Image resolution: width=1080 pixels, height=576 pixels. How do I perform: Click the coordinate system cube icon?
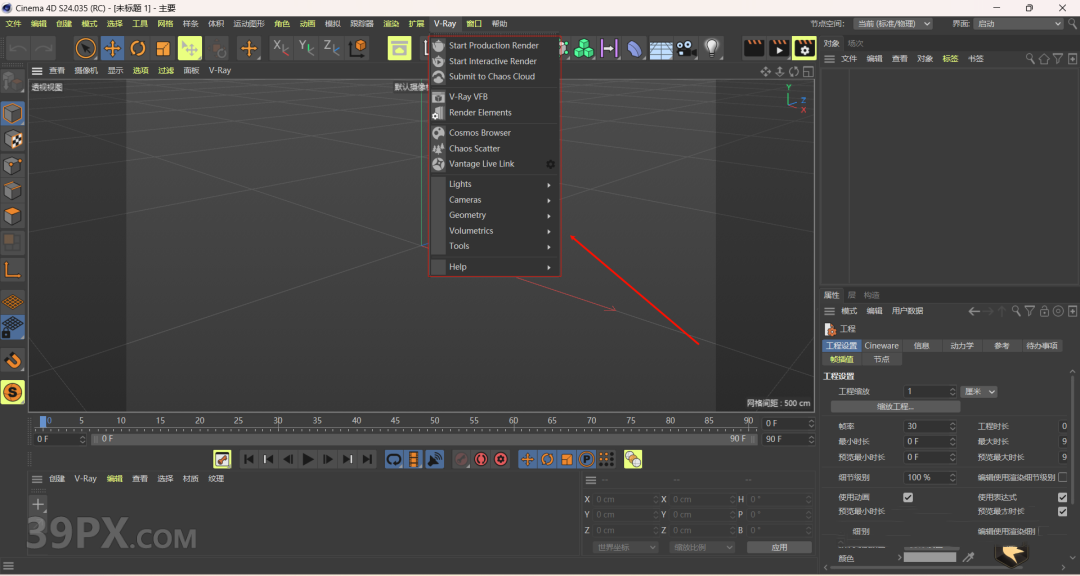point(357,48)
